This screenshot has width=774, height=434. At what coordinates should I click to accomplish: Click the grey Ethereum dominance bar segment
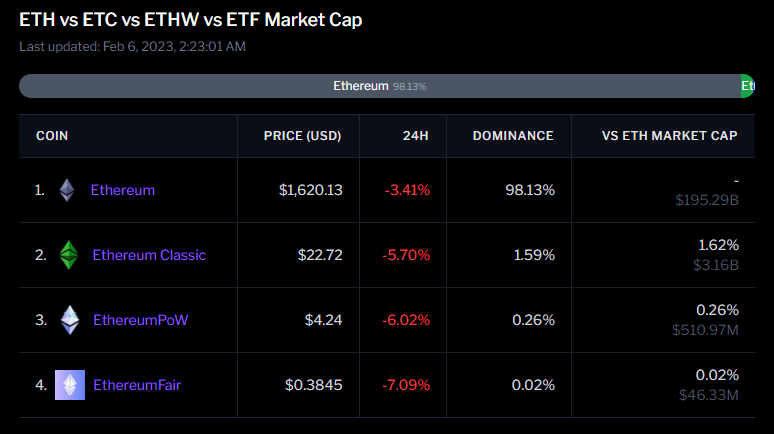tap(379, 86)
